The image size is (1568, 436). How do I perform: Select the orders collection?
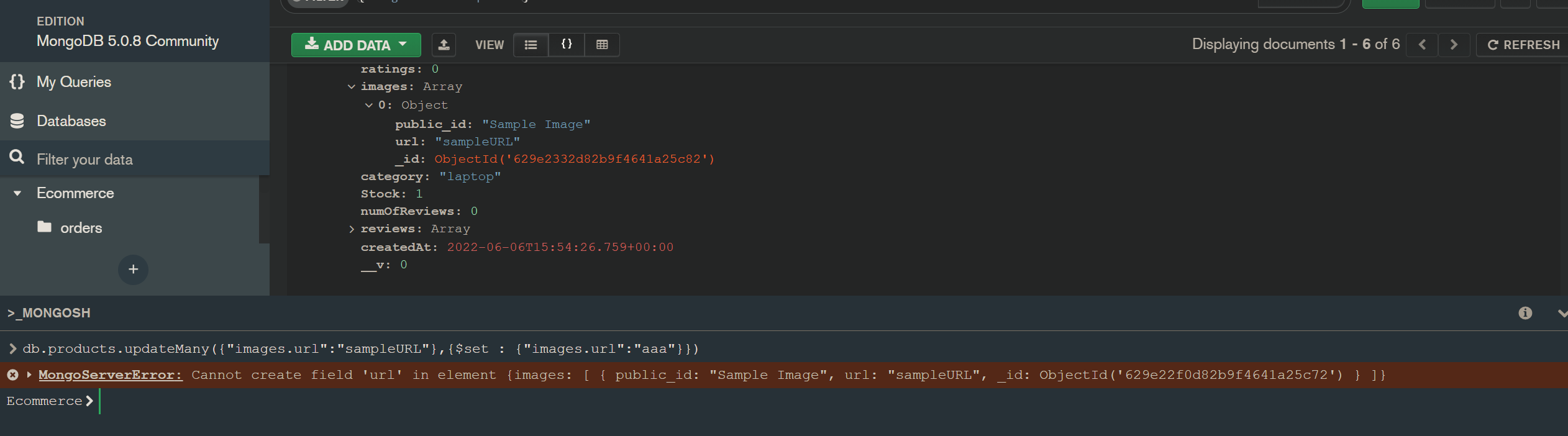[81, 228]
